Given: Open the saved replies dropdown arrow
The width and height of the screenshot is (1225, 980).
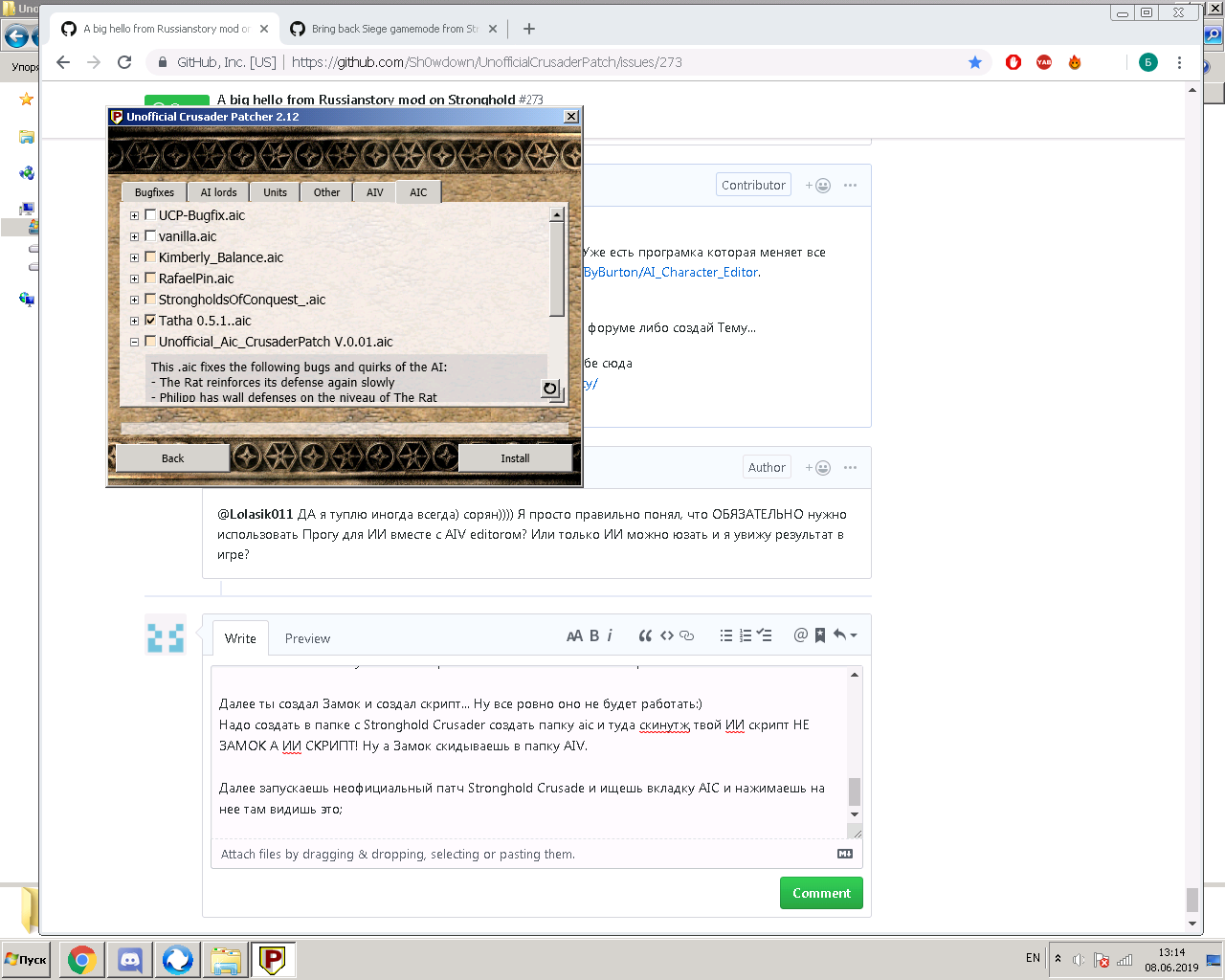Looking at the screenshot, I should 845,635.
